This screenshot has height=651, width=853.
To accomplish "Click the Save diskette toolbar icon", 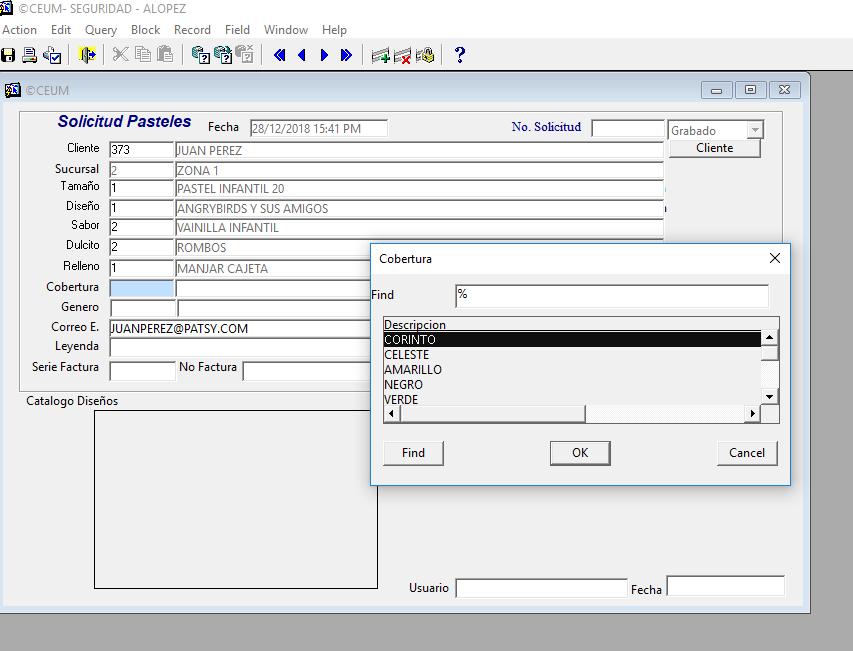I will coord(8,55).
